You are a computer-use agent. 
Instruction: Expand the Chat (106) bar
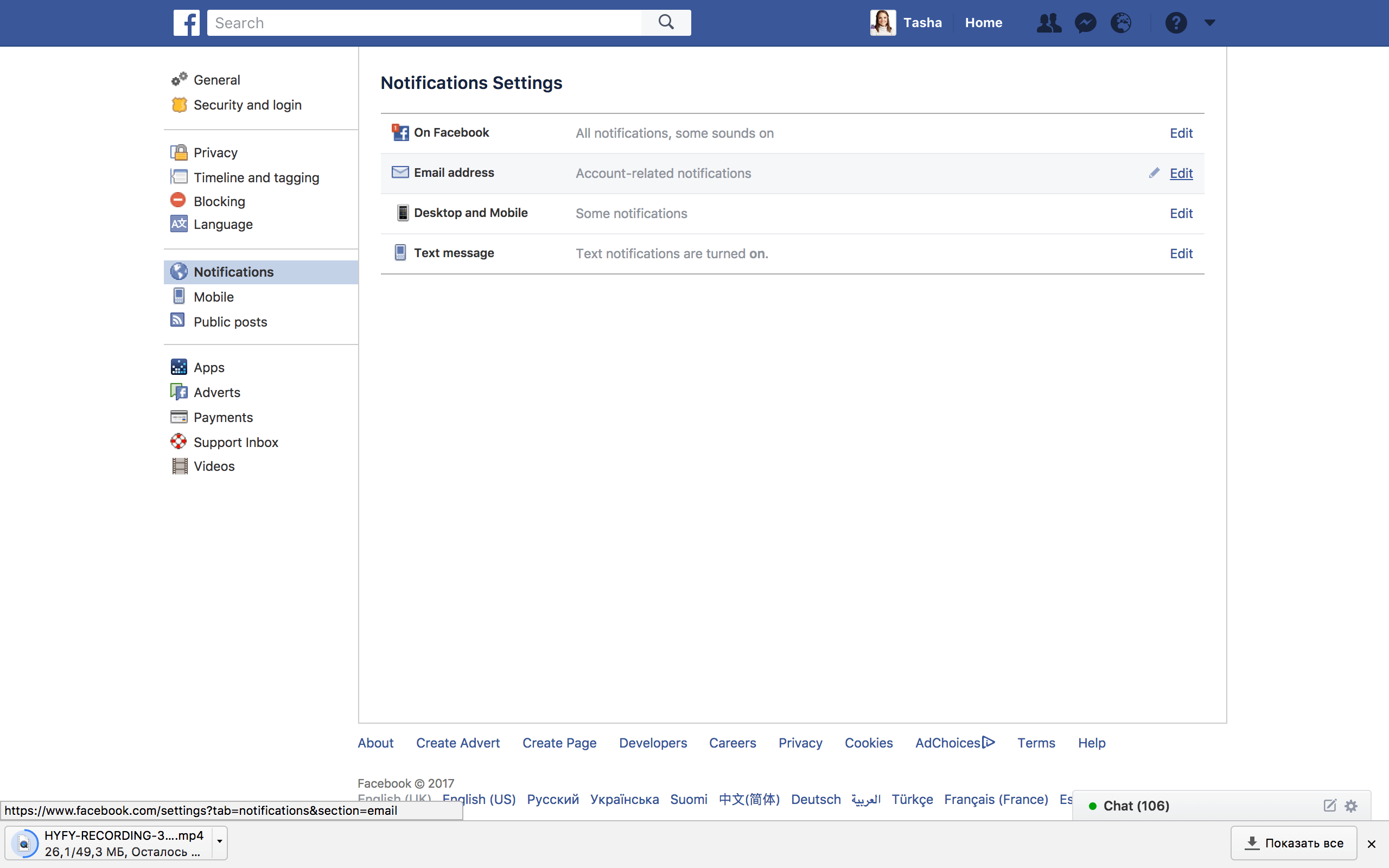pyautogui.click(x=1136, y=806)
